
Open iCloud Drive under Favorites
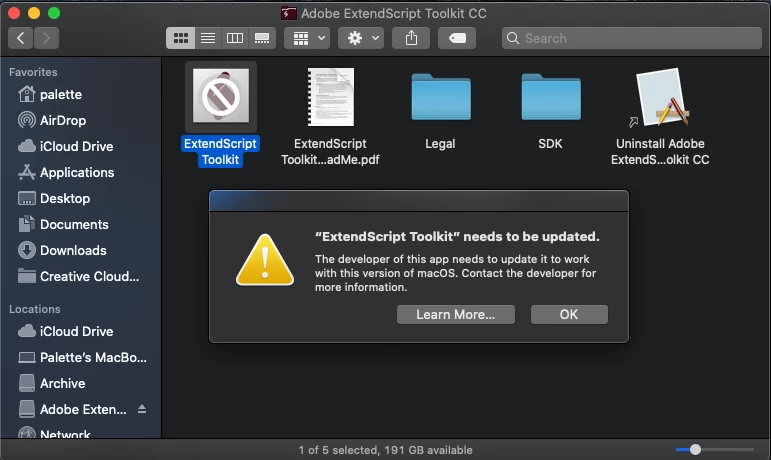click(x=65, y=146)
